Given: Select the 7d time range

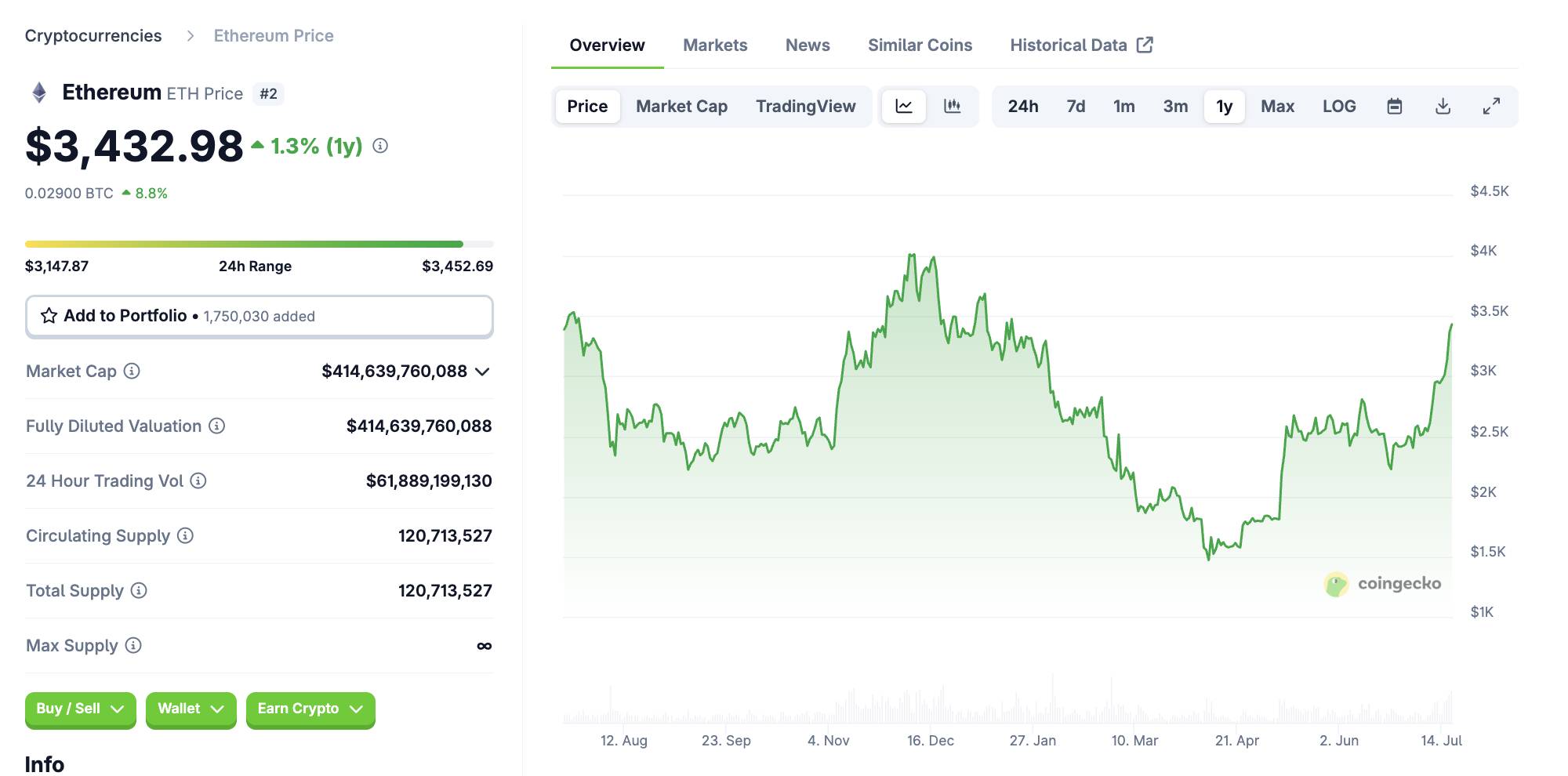Looking at the screenshot, I should [1076, 107].
